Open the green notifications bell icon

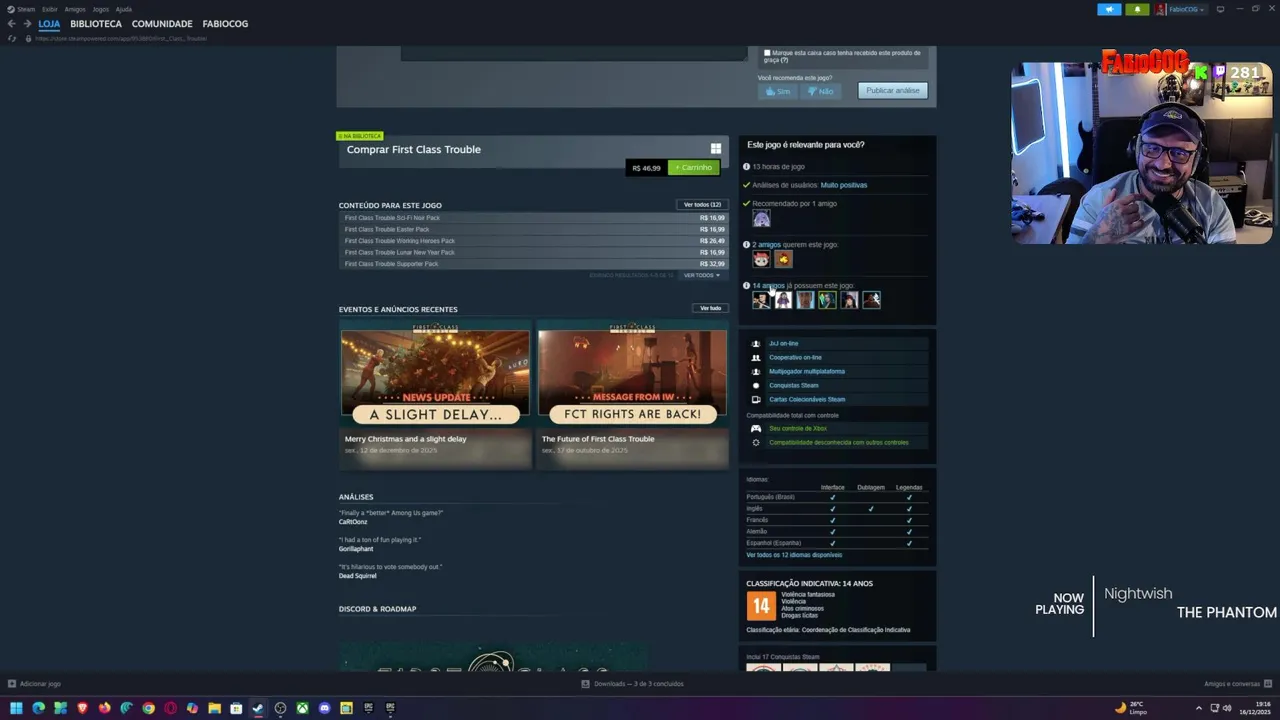pyautogui.click(x=1137, y=9)
